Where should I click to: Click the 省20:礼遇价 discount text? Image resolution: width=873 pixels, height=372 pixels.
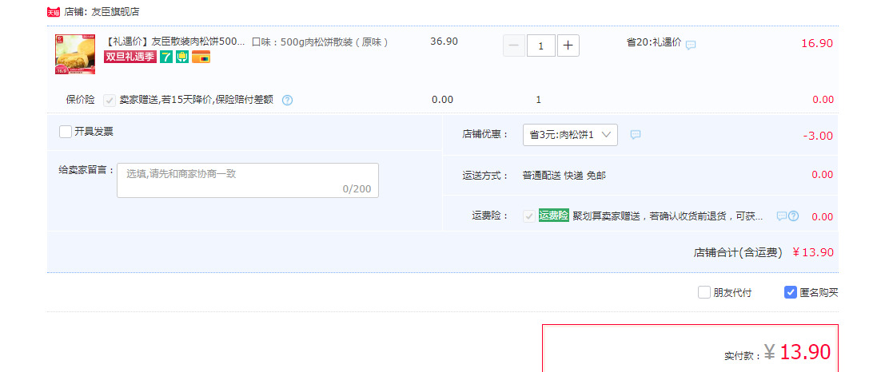654,42
